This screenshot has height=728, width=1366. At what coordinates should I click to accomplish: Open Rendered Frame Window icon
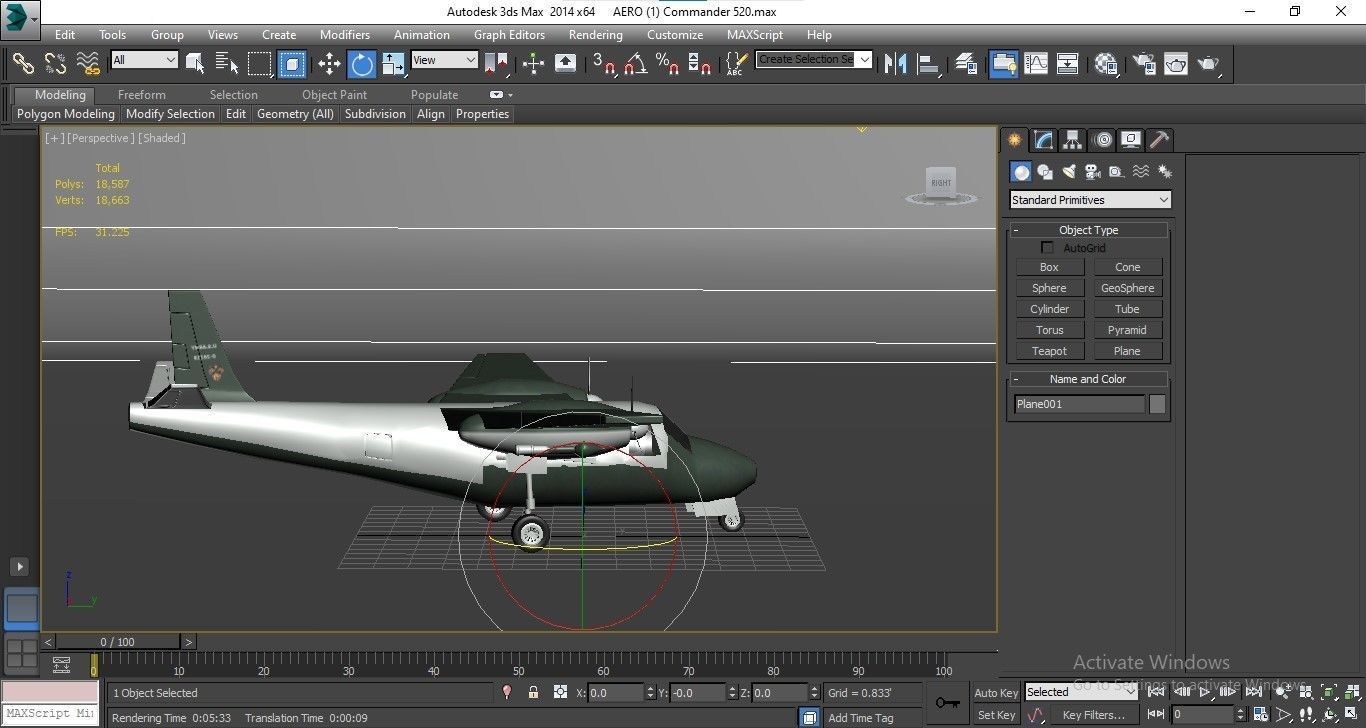1176,64
